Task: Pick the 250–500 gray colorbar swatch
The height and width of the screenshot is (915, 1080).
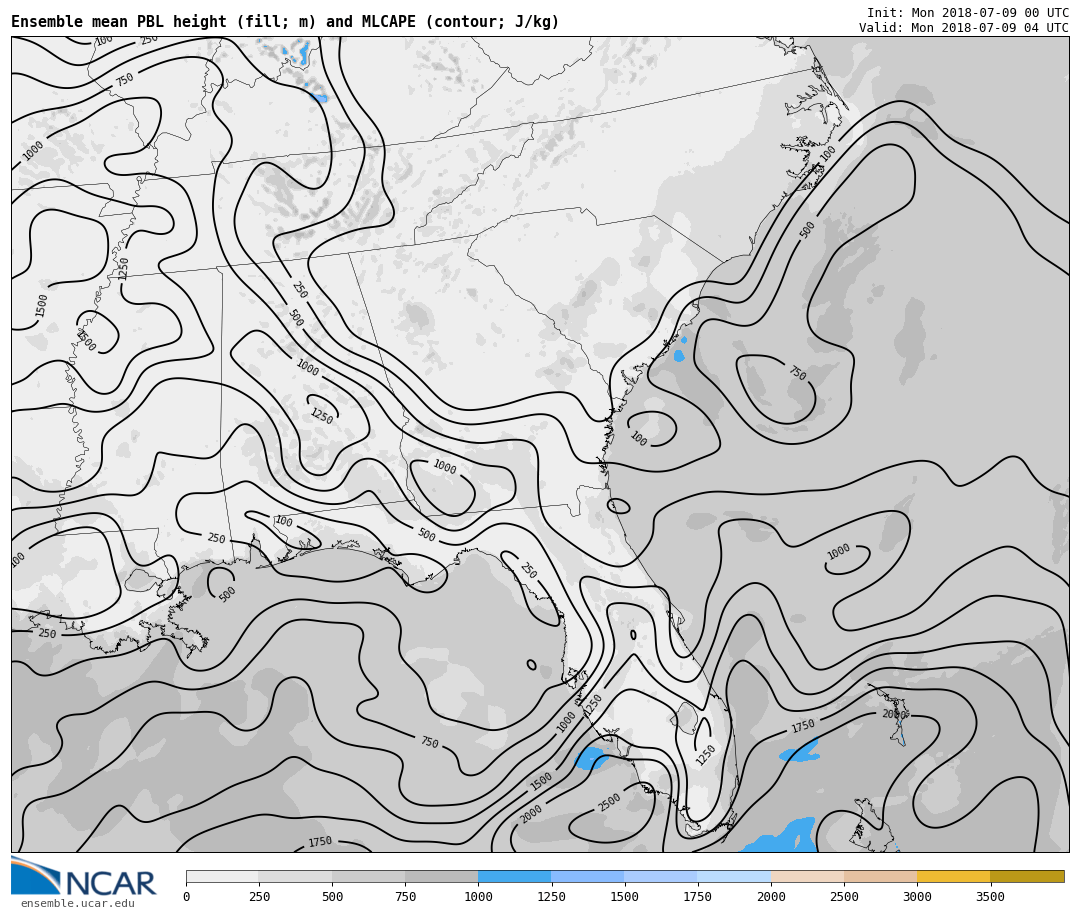Action: click(295, 876)
